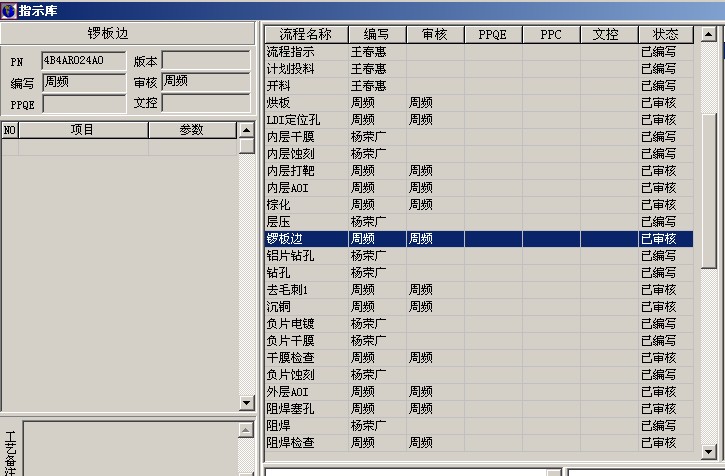
Task: Click parameter list scroll down arrow
Action: [246, 403]
